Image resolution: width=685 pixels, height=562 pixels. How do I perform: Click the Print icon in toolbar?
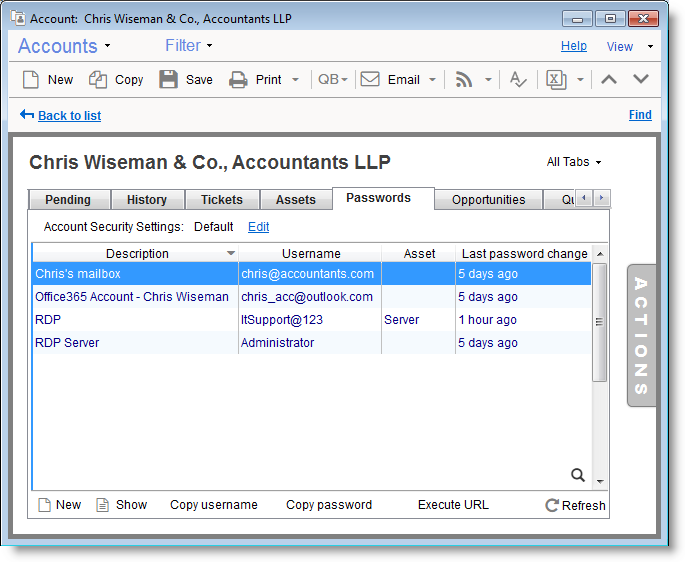point(238,80)
